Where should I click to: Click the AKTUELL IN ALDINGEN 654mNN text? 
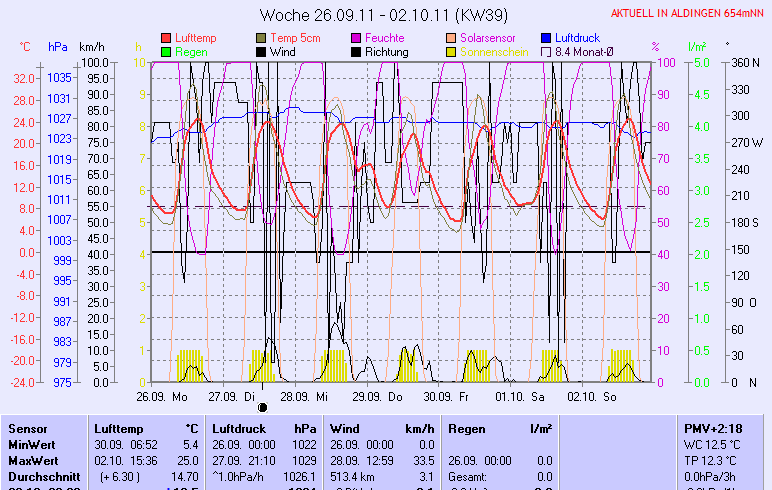click(x=689, y=13)
